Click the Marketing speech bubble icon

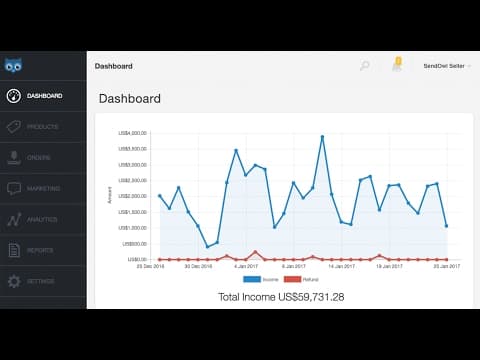pyautogui.click(x=14, y=189)
